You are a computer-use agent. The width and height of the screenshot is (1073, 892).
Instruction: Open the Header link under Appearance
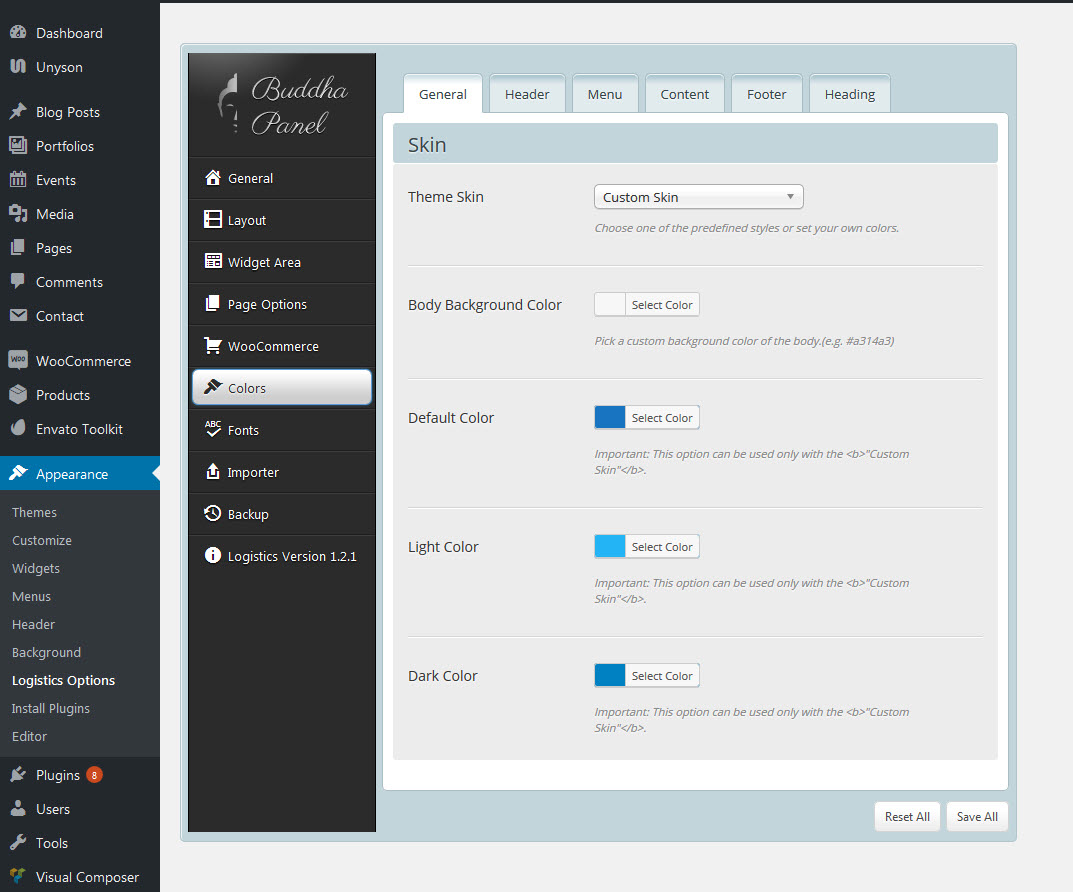tap(34, 625)
